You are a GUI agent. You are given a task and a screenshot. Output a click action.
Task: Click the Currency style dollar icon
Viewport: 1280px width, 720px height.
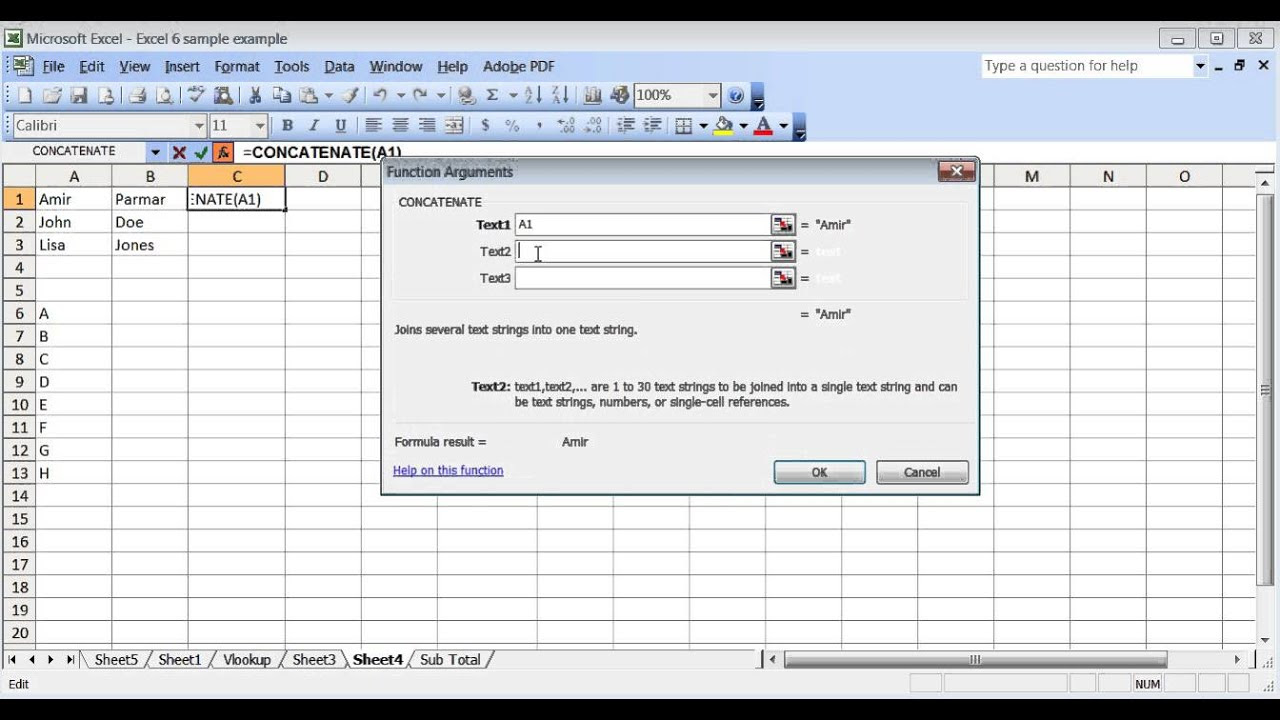click(485, 126)
